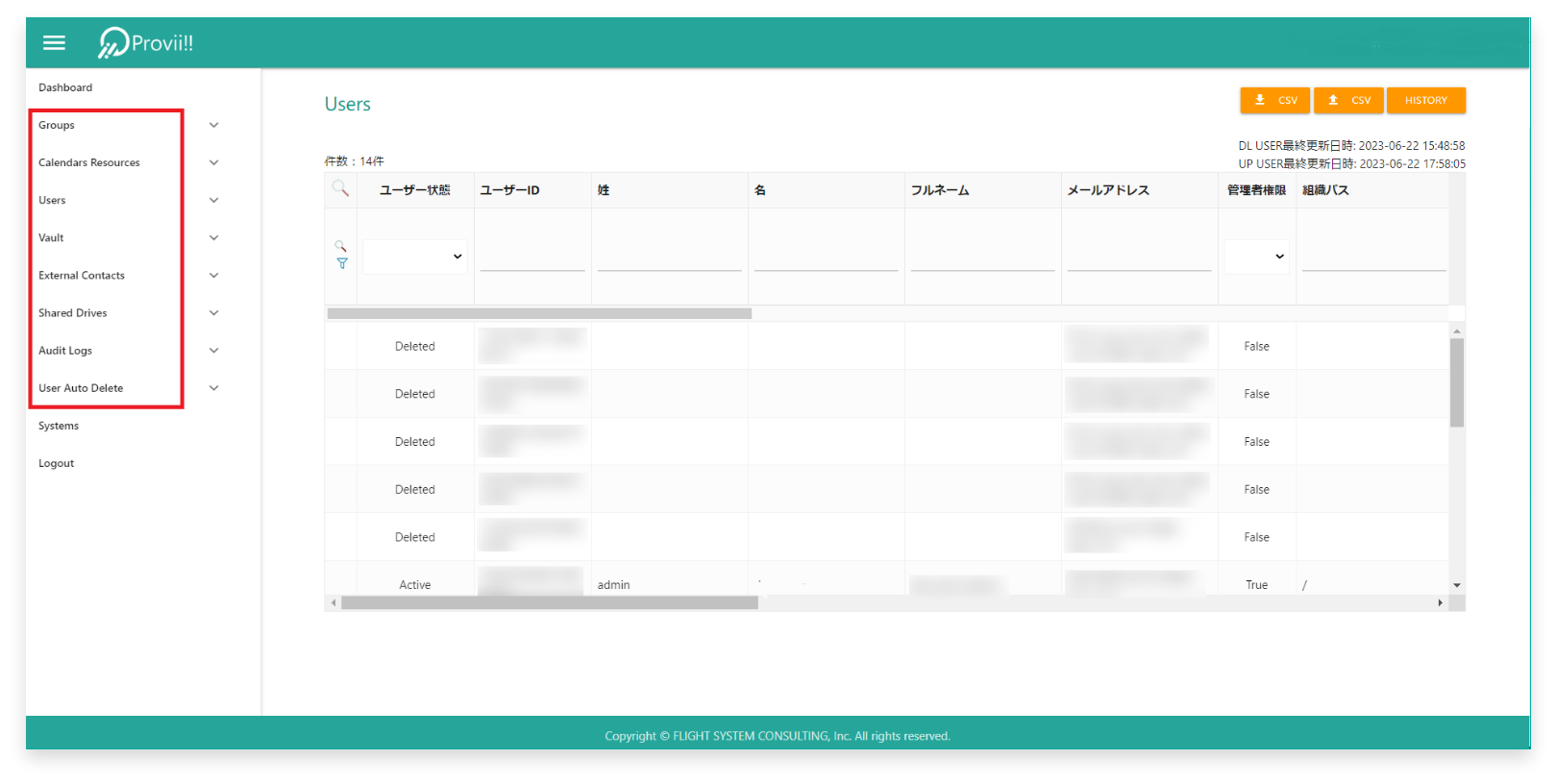Click the table's scroll right arrow
This screenshot has height=784, width=1557.
coord(1440,602)
